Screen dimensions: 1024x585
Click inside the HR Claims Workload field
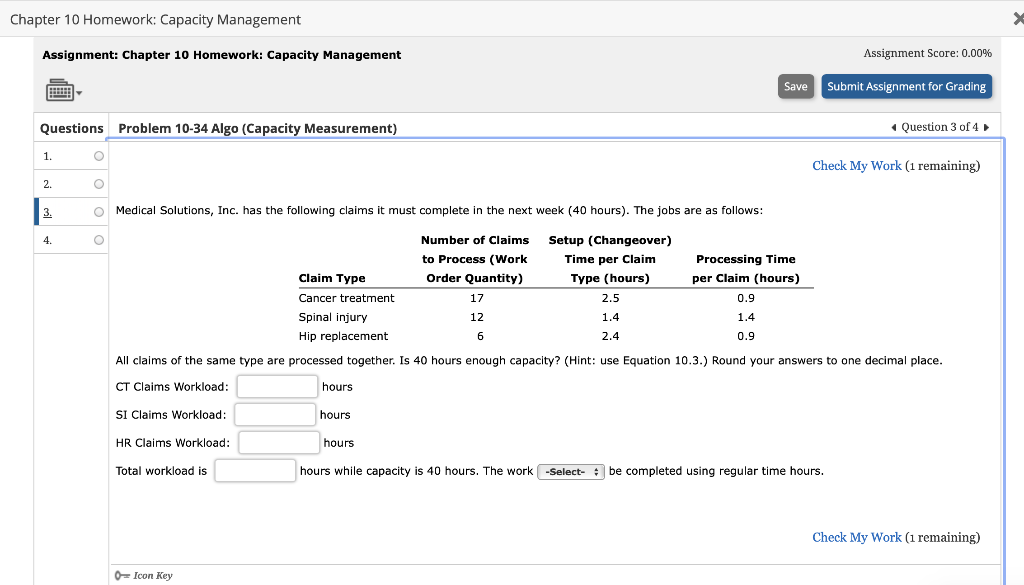(x=278, y=442)
